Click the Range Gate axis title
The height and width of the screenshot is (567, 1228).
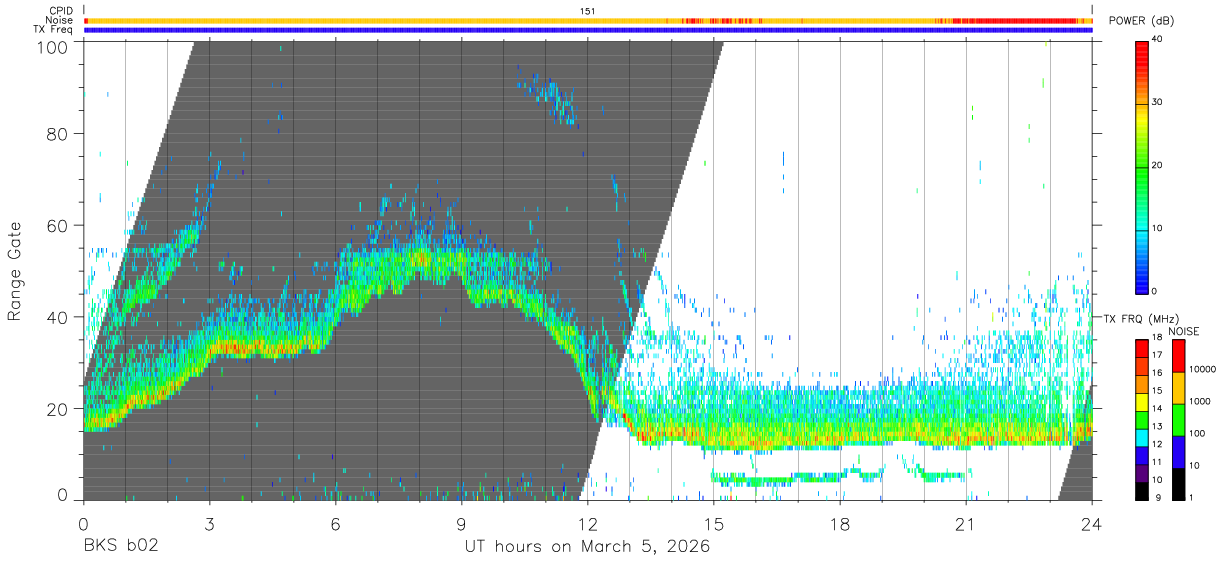coord(15,271)
